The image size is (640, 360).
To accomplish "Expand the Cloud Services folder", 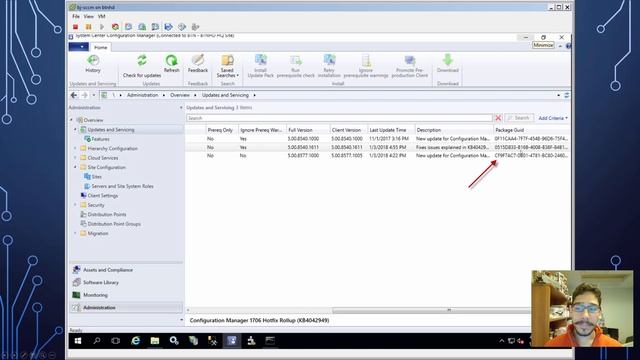I will 75,158.
